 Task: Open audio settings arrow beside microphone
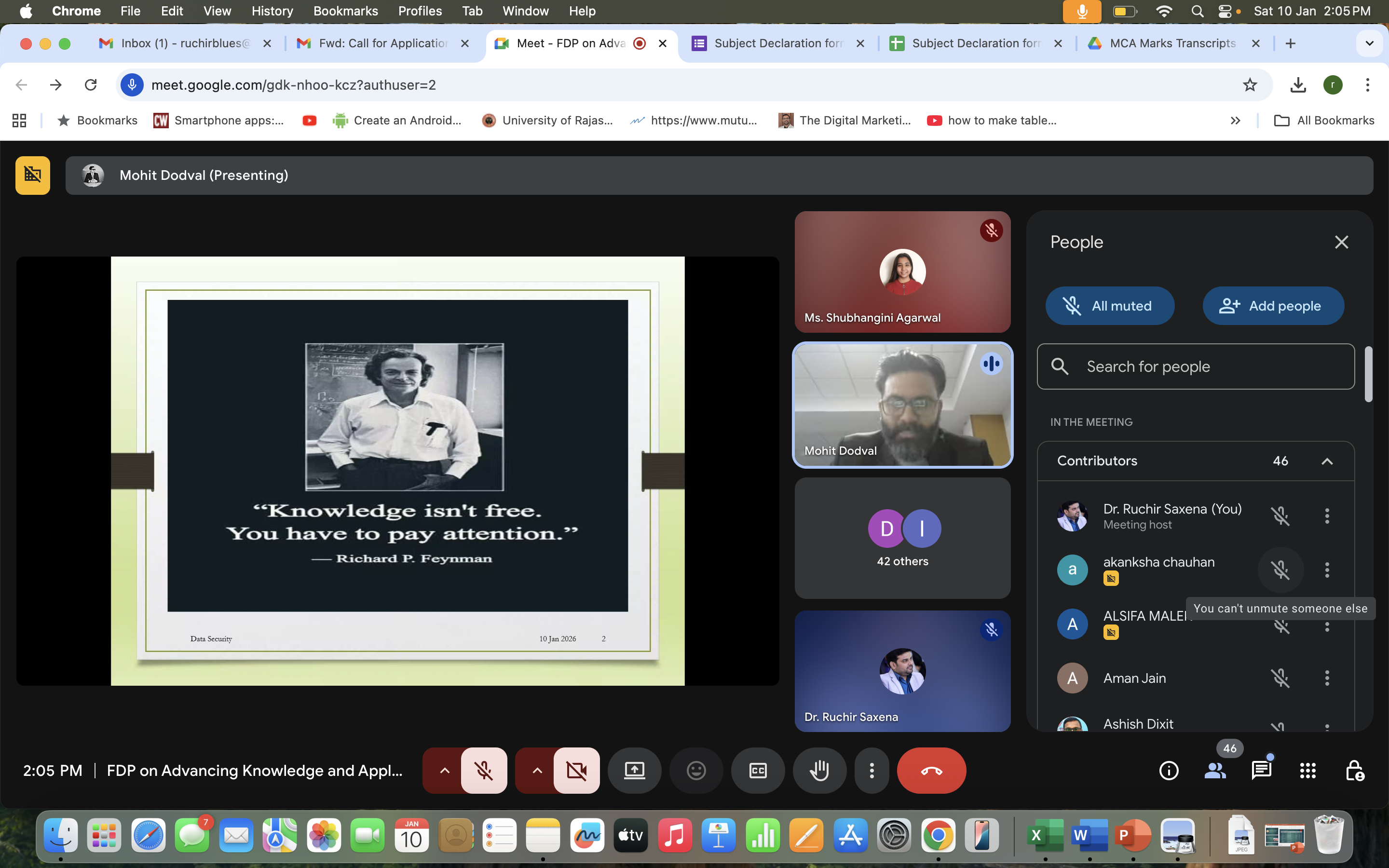coord(444,771)
